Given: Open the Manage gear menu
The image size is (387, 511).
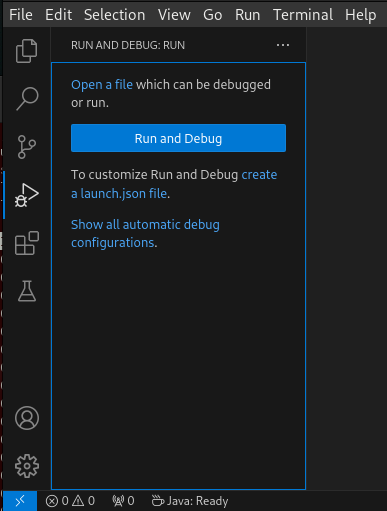Looking at the screenshot, I should (27, 466).
